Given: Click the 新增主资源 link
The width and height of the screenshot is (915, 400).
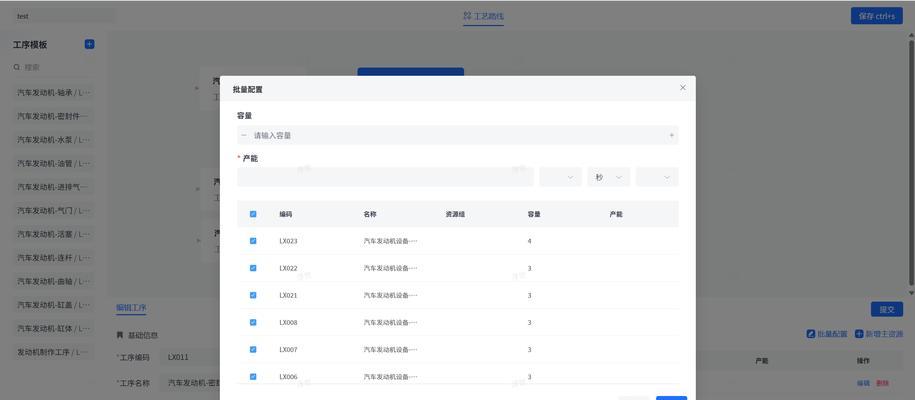Looking at the screenshot, I should pyautogui.click(x=883, y=334).
